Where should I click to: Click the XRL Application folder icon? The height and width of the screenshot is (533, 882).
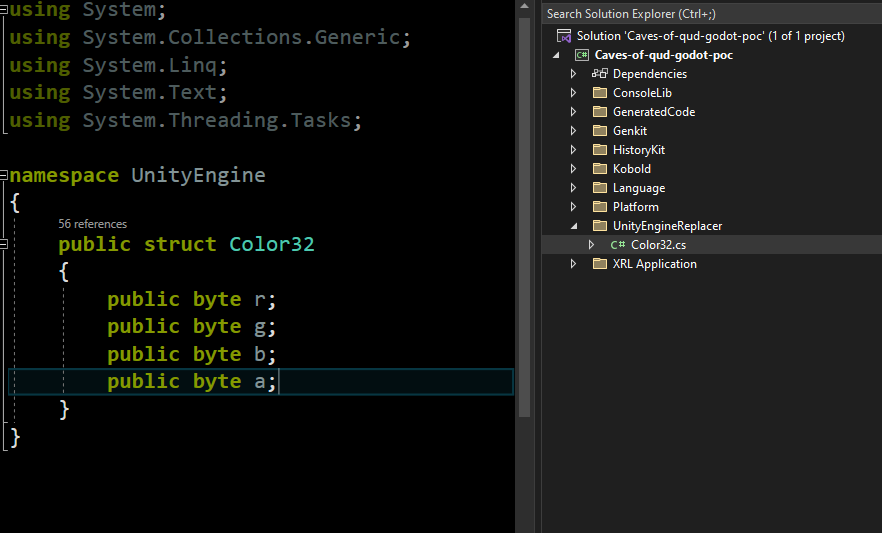[x=600, y=264]
